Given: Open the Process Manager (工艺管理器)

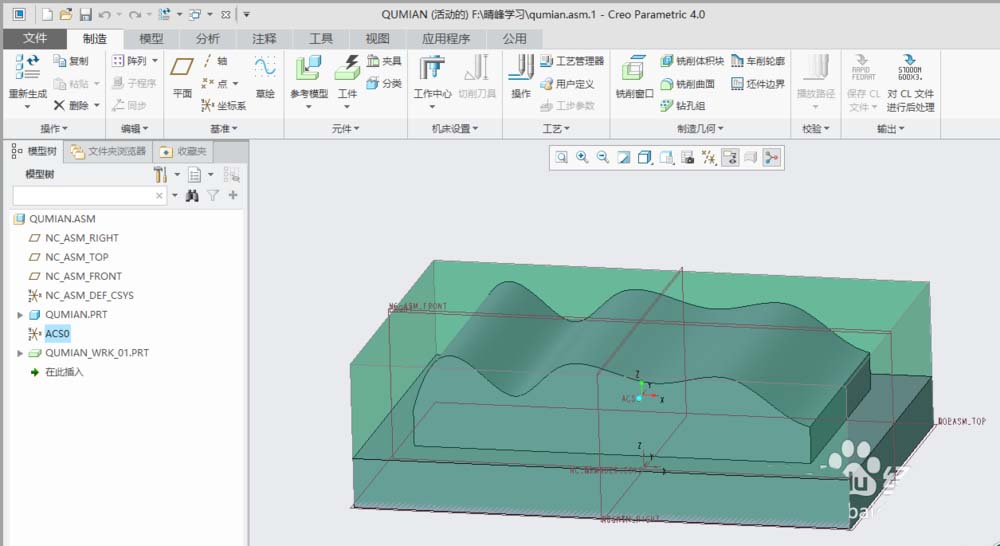Looking at the screenshot, I should tap(571, 61).
